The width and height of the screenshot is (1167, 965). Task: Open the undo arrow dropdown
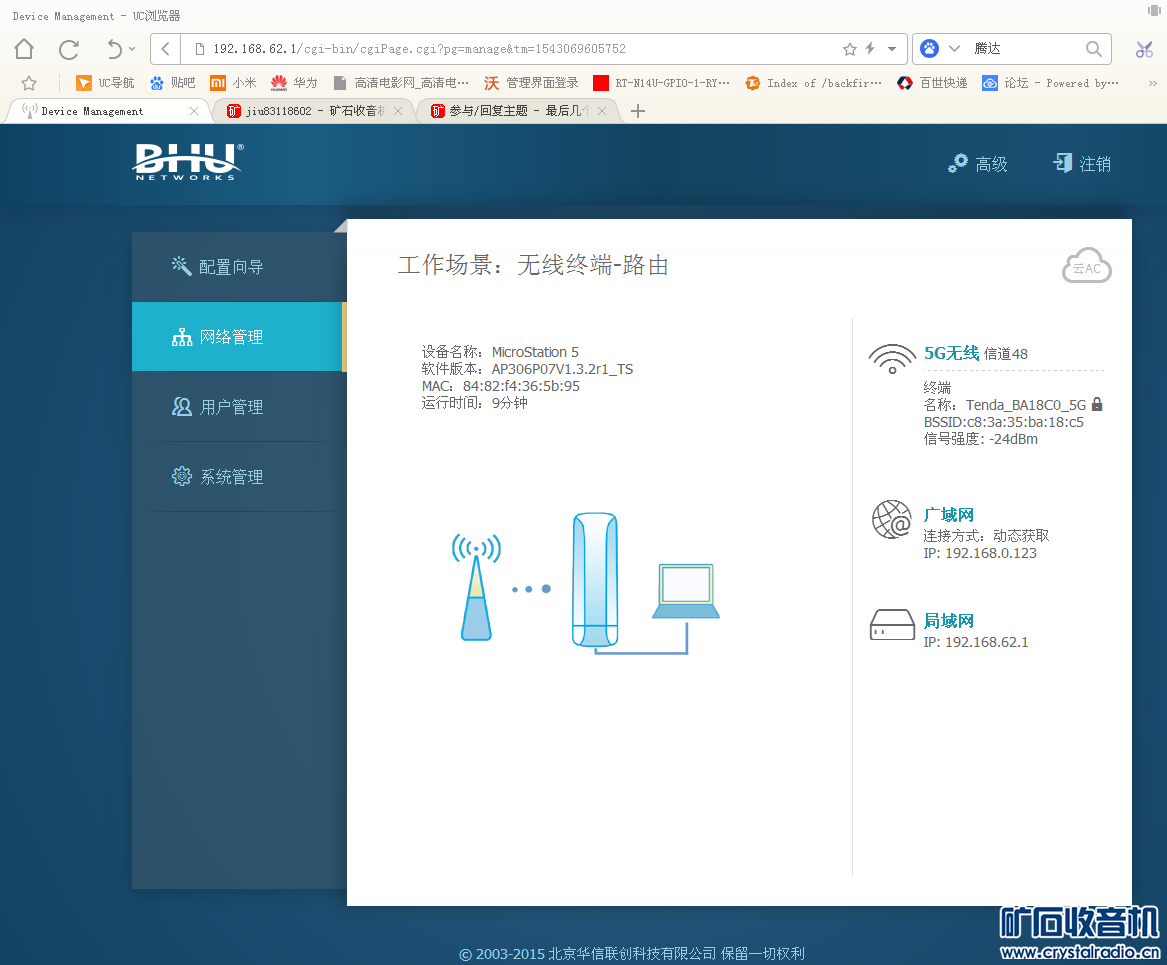tap(132, 49)
